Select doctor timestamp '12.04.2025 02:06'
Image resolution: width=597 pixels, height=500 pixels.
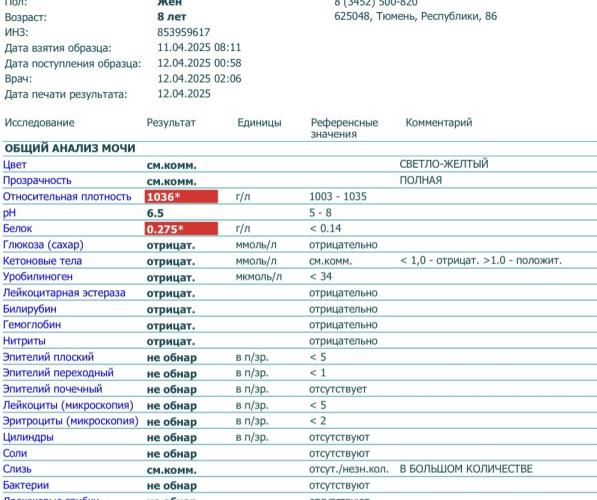tap(199, 78)
